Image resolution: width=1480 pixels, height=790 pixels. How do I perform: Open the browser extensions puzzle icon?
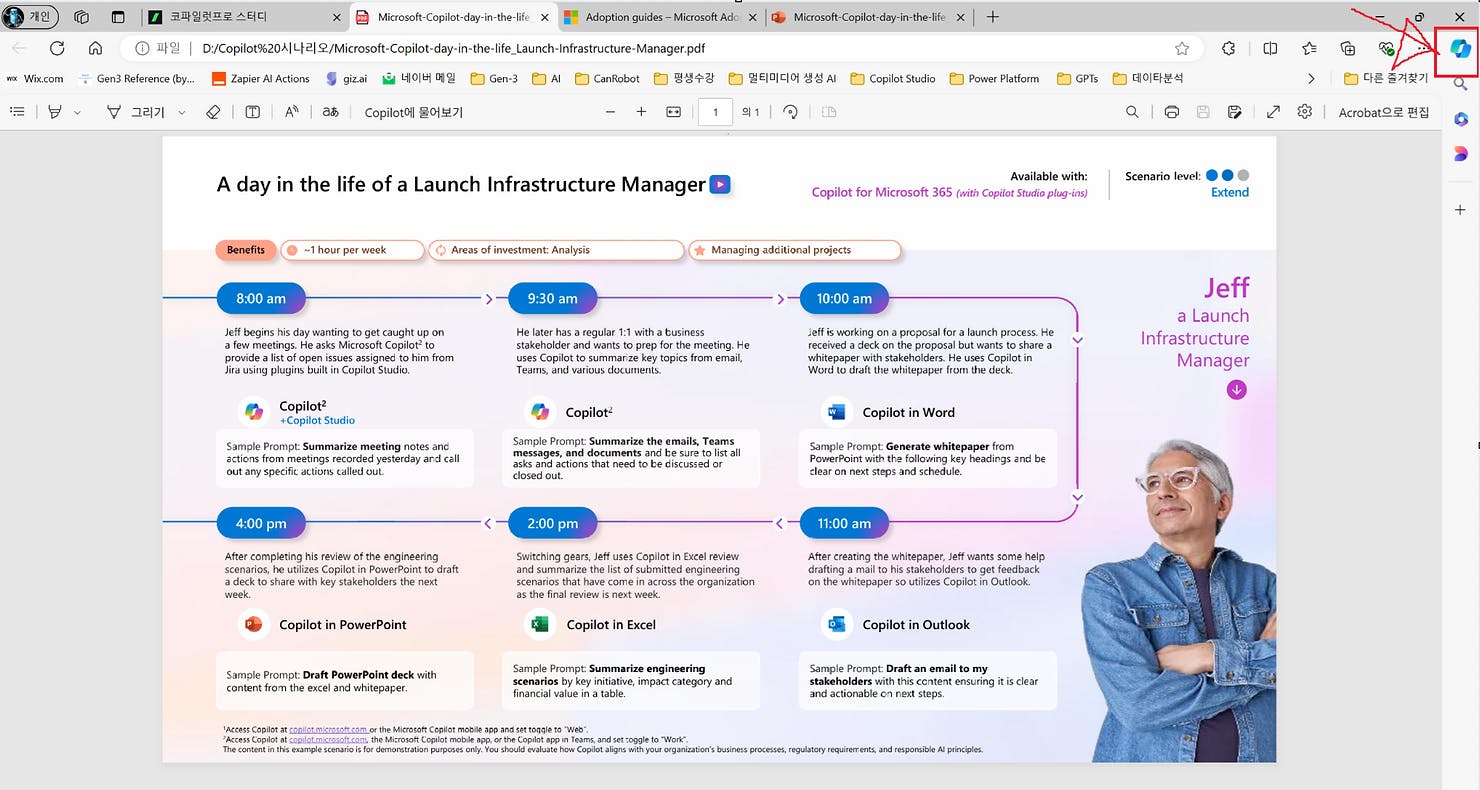tap(1229, 48)
